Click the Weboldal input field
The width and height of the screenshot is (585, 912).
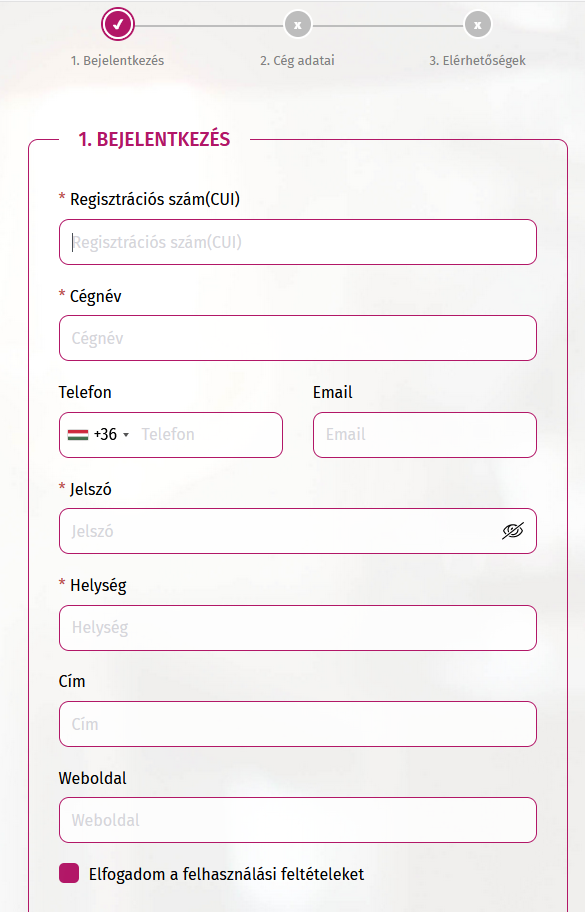click(x=298, y=820)
